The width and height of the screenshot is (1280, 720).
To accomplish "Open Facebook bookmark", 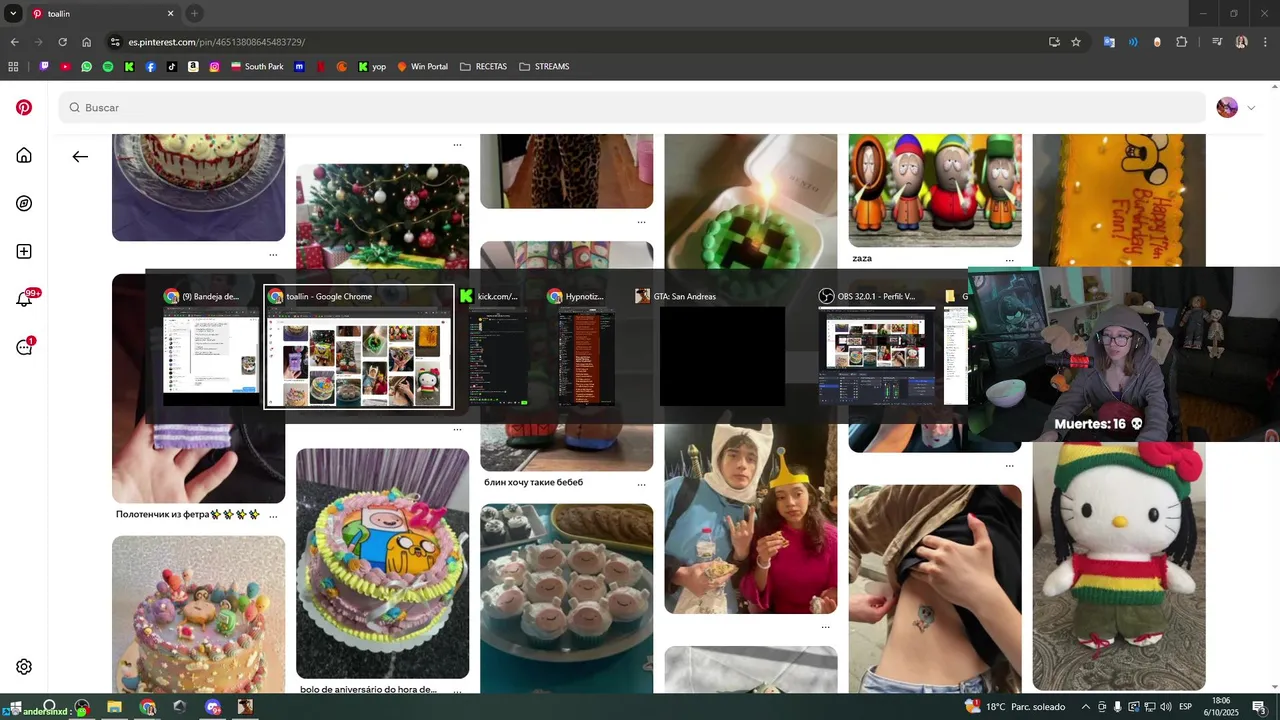I will point(150,67).
